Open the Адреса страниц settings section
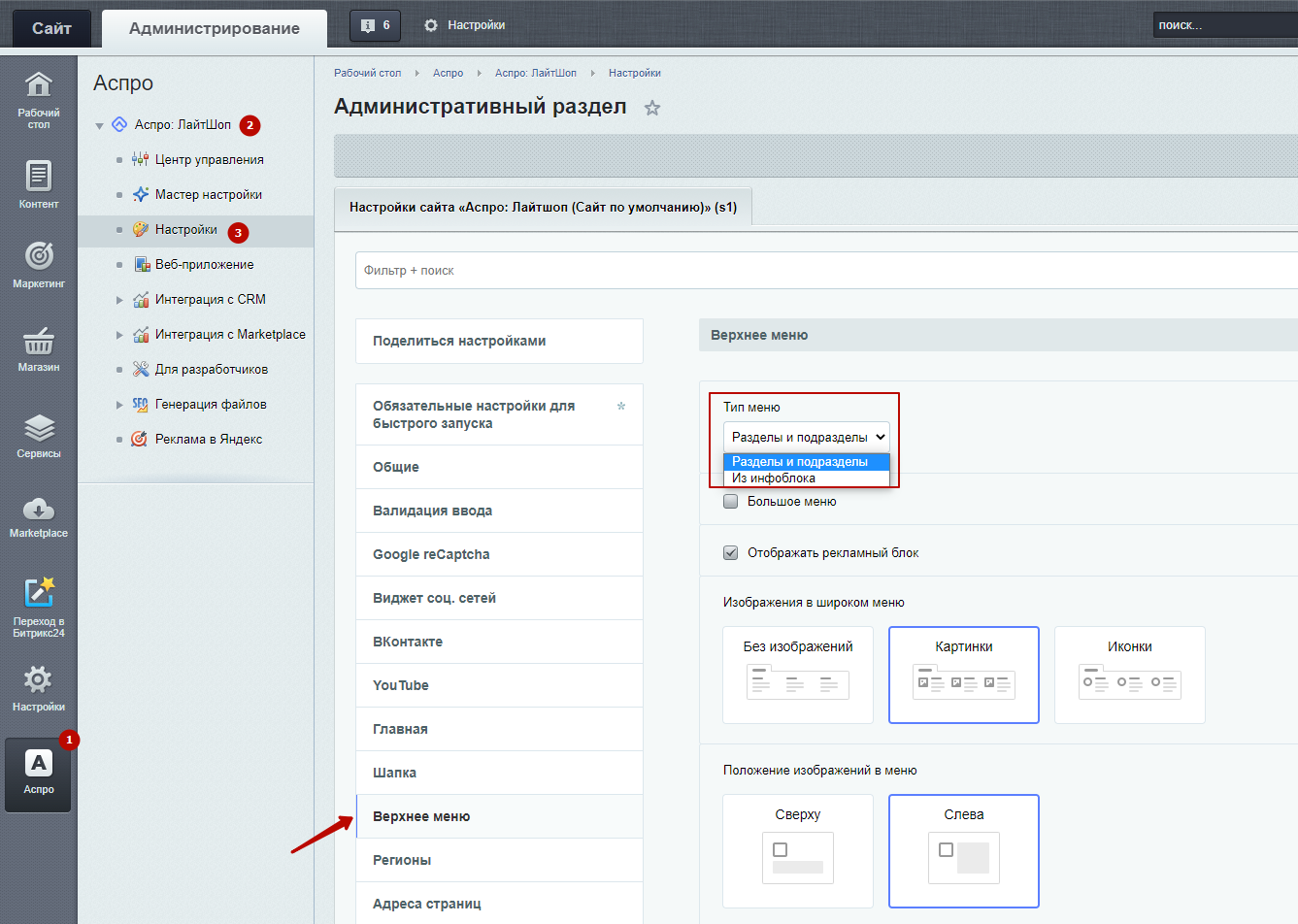The height and width of the screenshot is (924, 1298). click(499, 904)
